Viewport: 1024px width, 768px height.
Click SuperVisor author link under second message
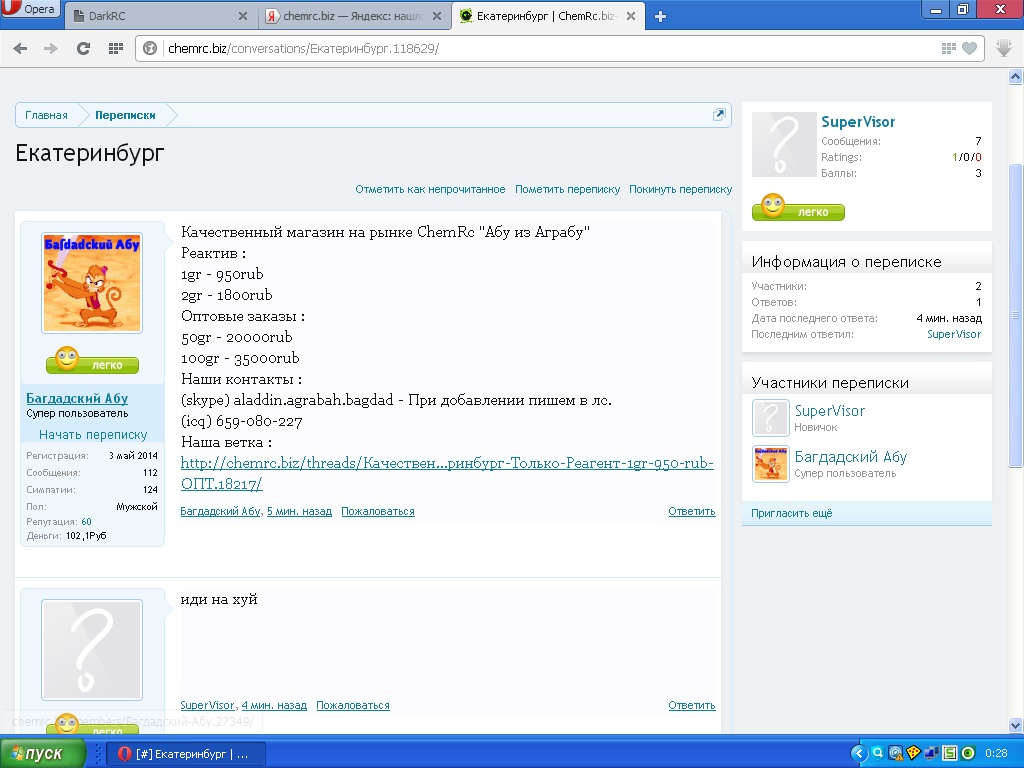click(207, 705)
